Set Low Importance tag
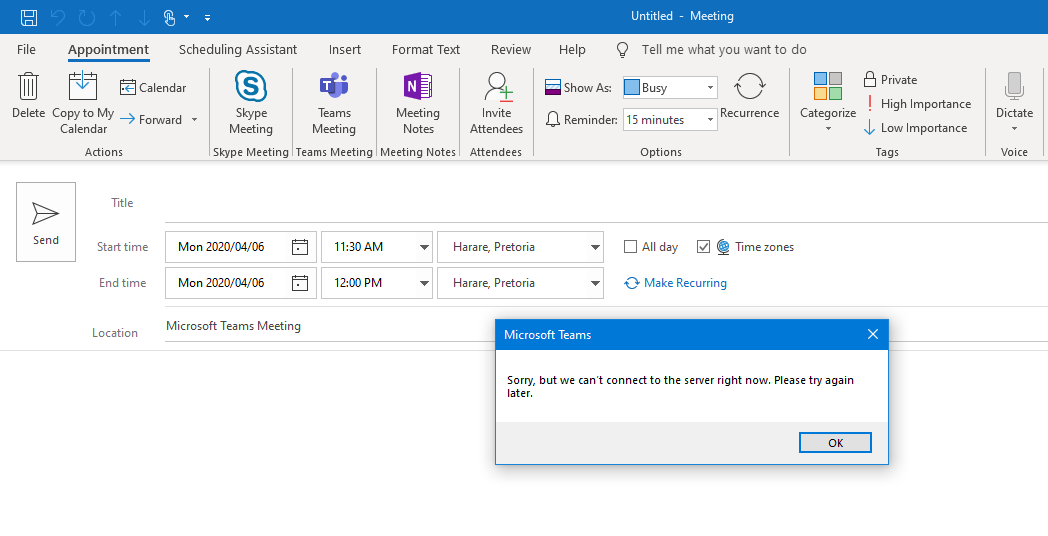Viewport: 1048px width, 536px height. tap(915, 128)
